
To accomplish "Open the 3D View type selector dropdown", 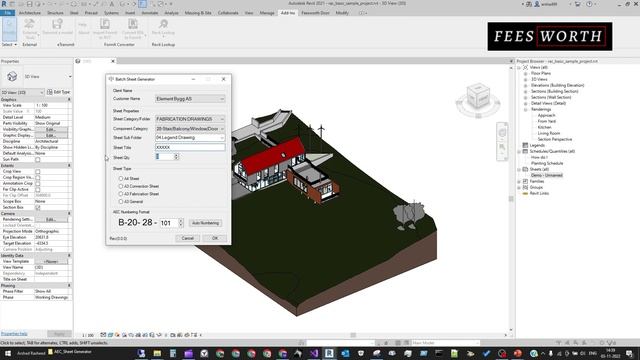I will (x=70, y=76).
